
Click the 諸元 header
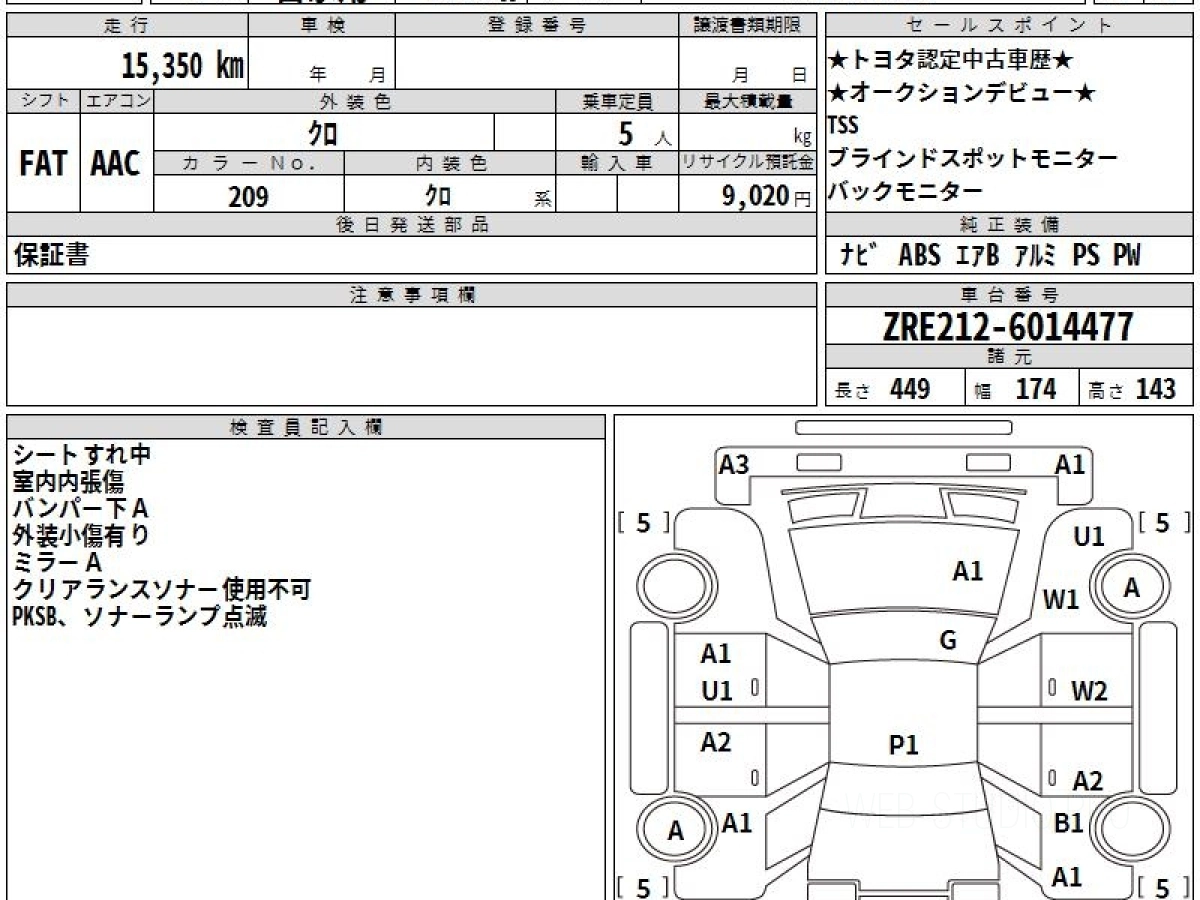(x=1009, y=357)
